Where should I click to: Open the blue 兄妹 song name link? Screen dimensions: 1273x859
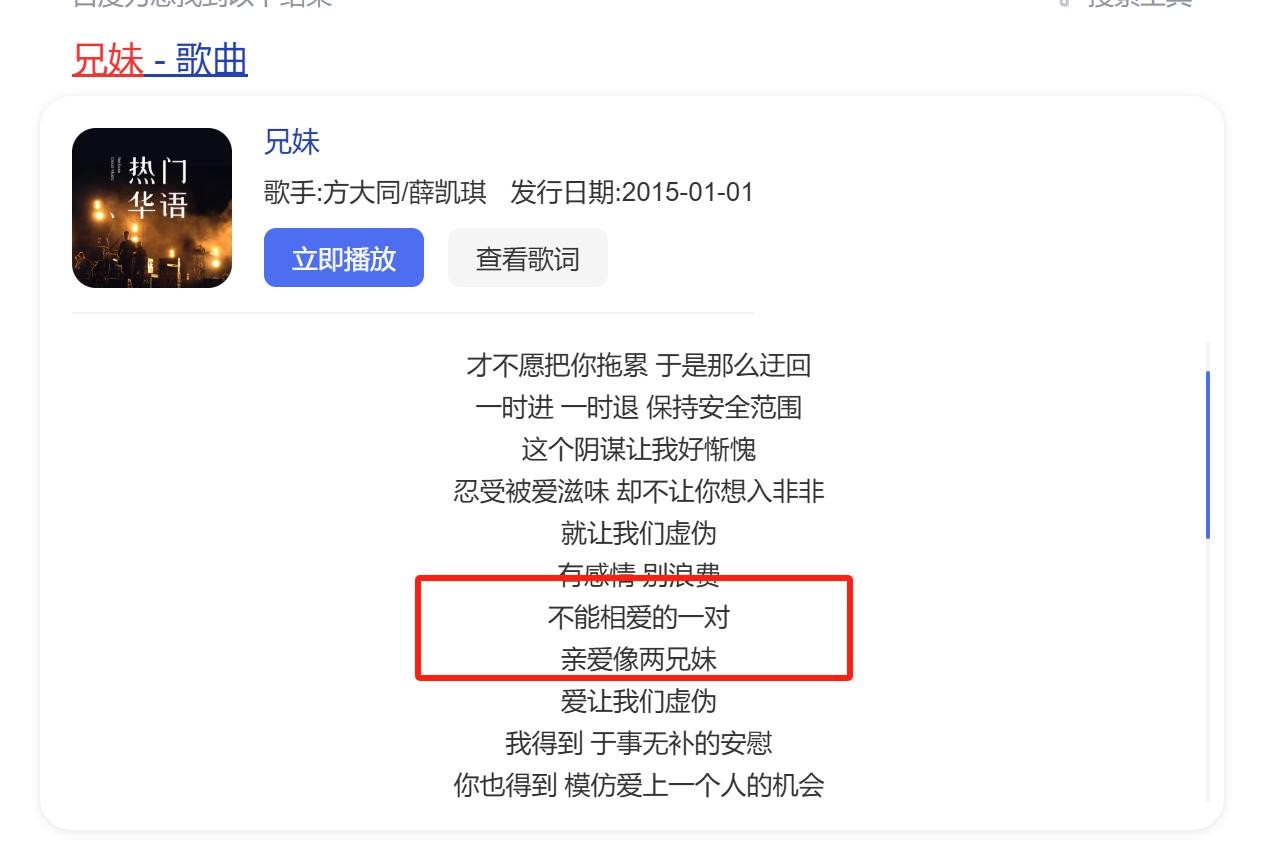click(x=292, y=142)
